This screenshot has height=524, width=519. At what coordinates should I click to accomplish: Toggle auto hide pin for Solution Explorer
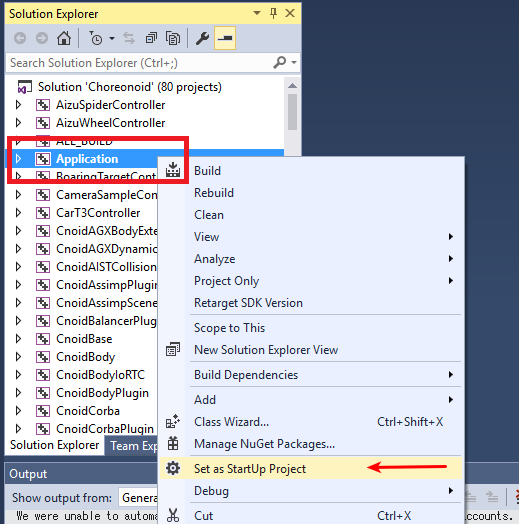click(273, 13)
